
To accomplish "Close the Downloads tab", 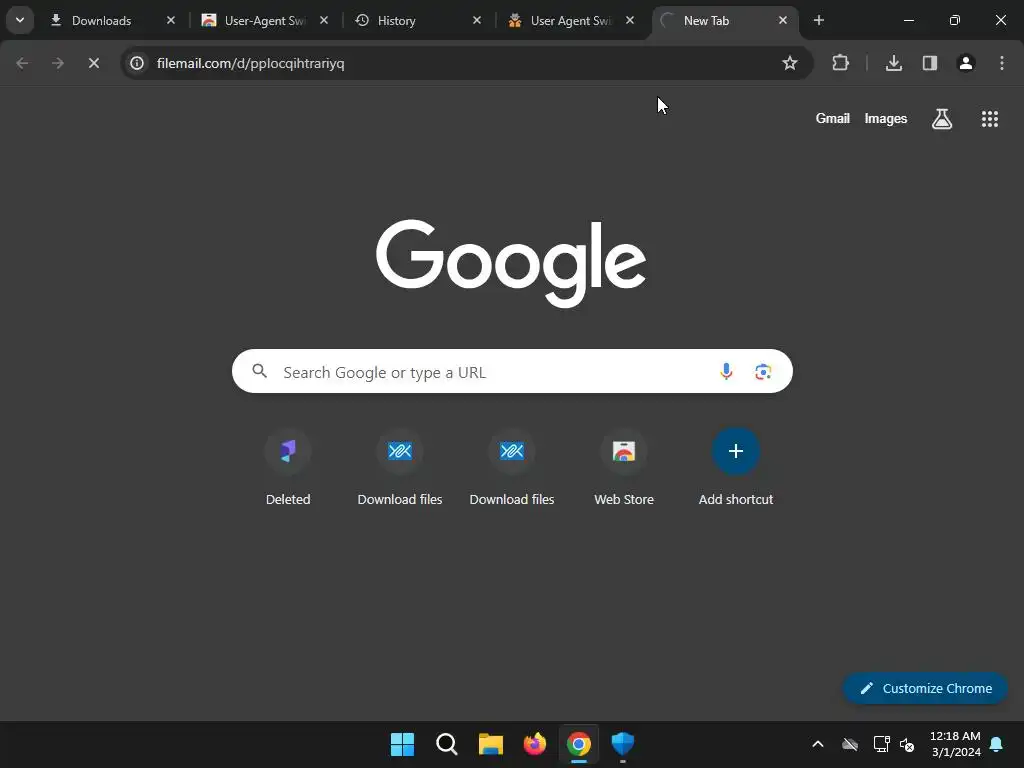I will (x=170, y=21).
